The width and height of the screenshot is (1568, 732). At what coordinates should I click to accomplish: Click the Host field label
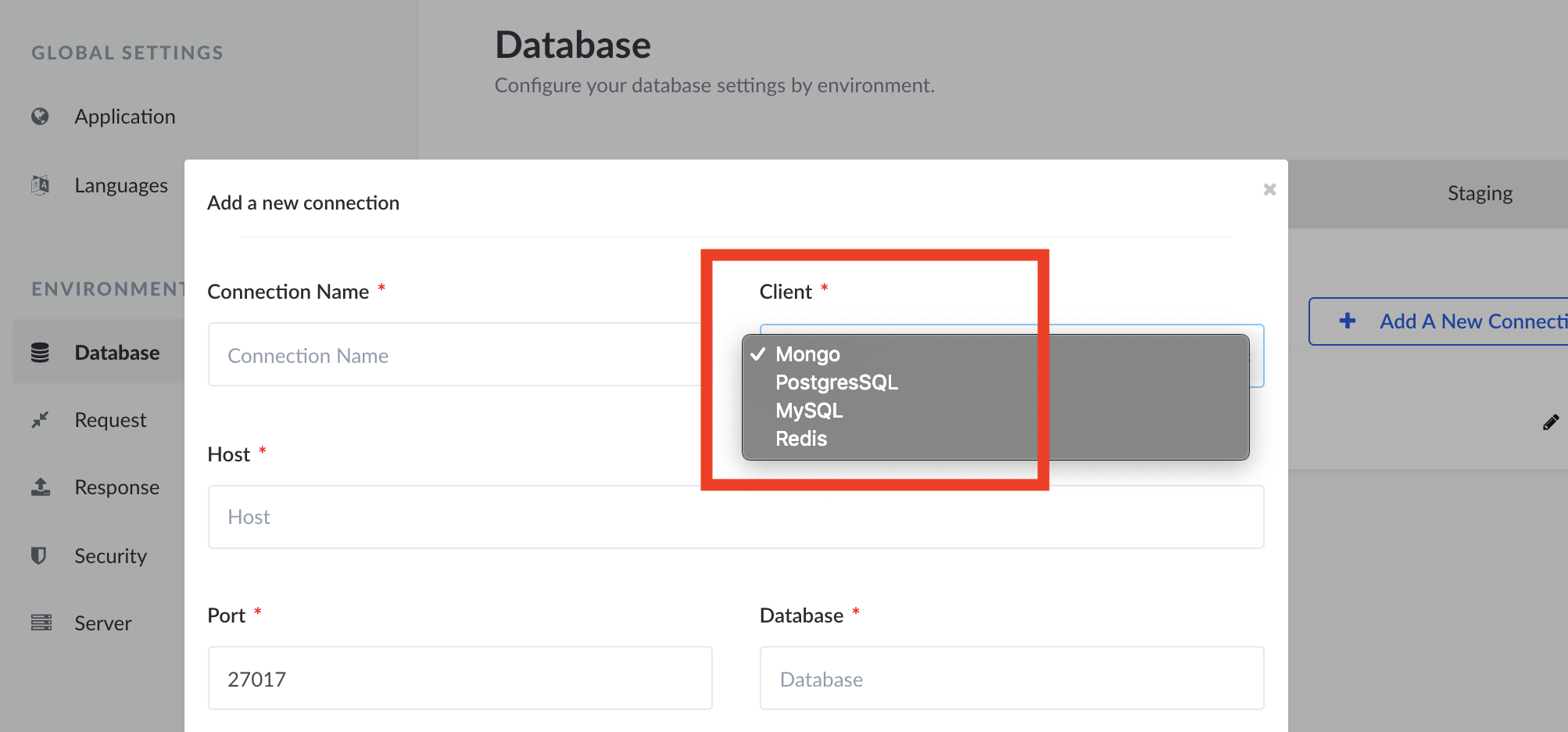coord(229,454)
